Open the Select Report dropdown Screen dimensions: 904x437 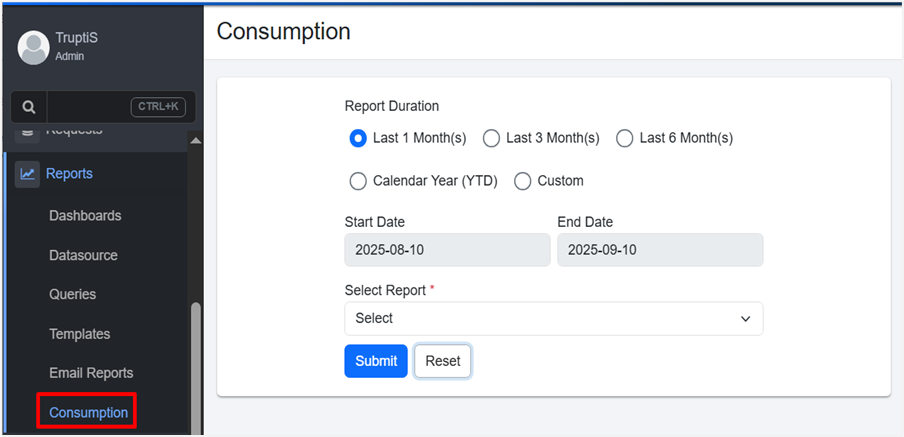(553, 318)
